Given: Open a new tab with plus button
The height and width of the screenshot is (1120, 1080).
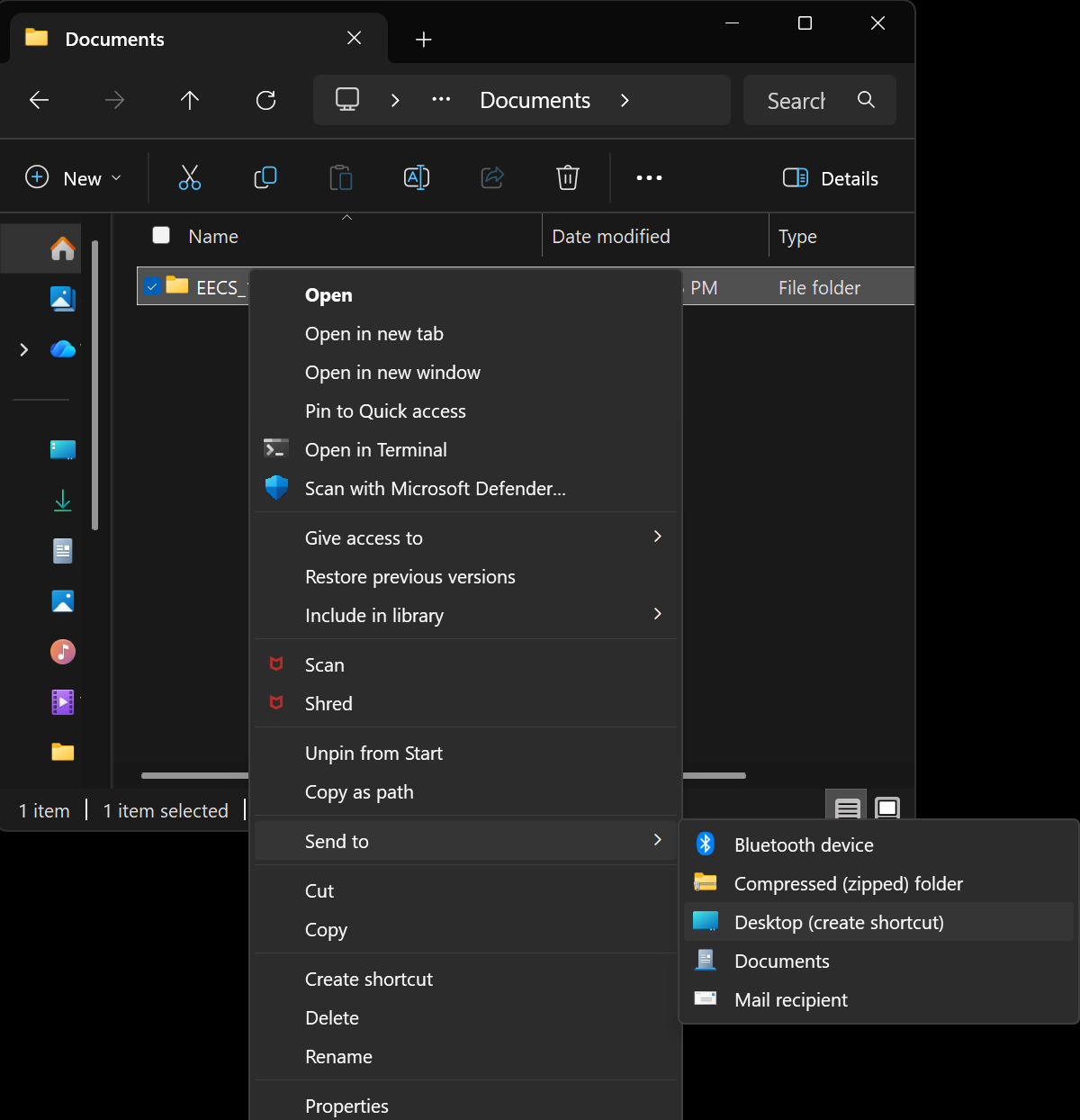Looking at the screenshot, I should click(x=424, y=40).
